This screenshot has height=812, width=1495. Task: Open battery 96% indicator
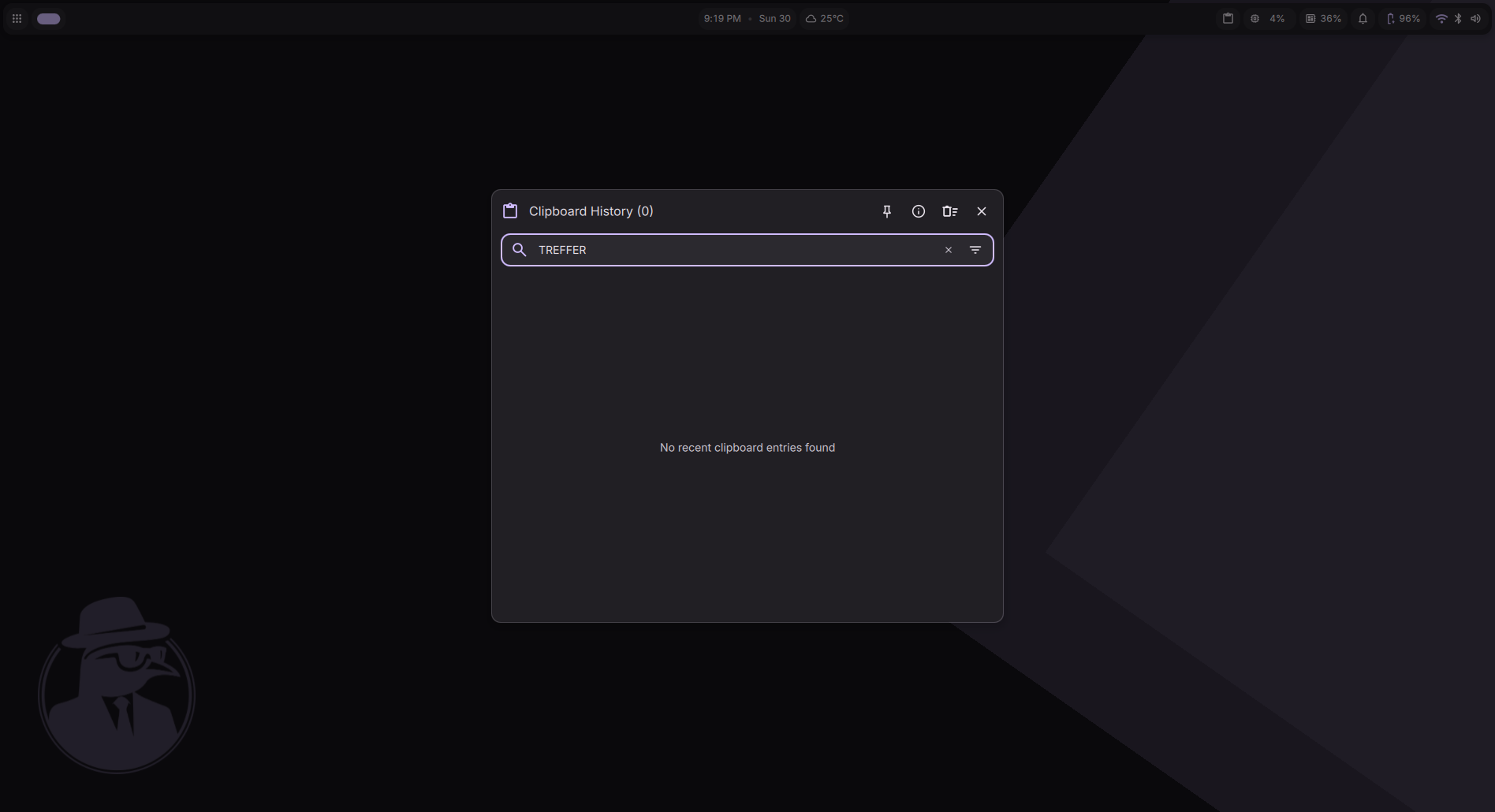click(x=1403, y=19)
